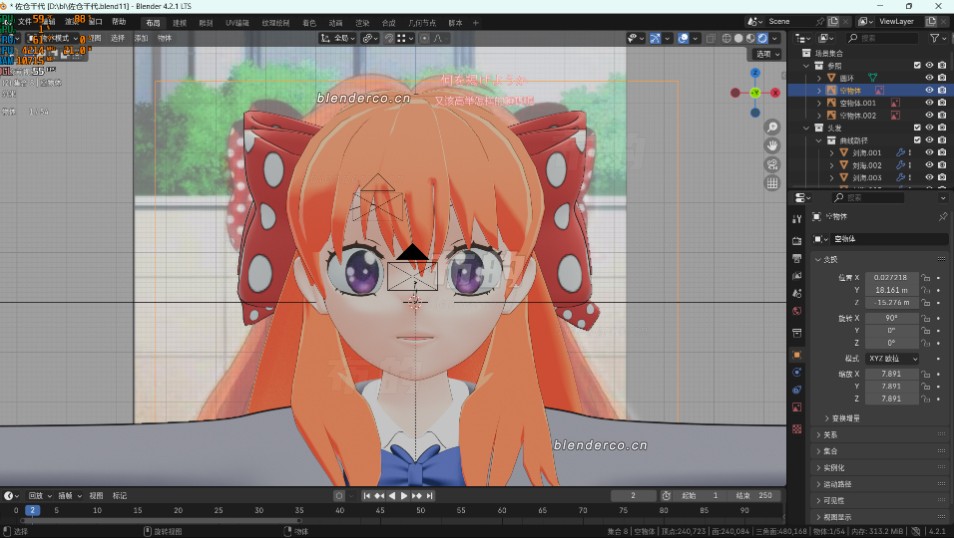Image resolution: width=954 pixels, height=538 pixels.
Task: Uncheck the 头发 collection checkbox
Action: click(917, 128)
